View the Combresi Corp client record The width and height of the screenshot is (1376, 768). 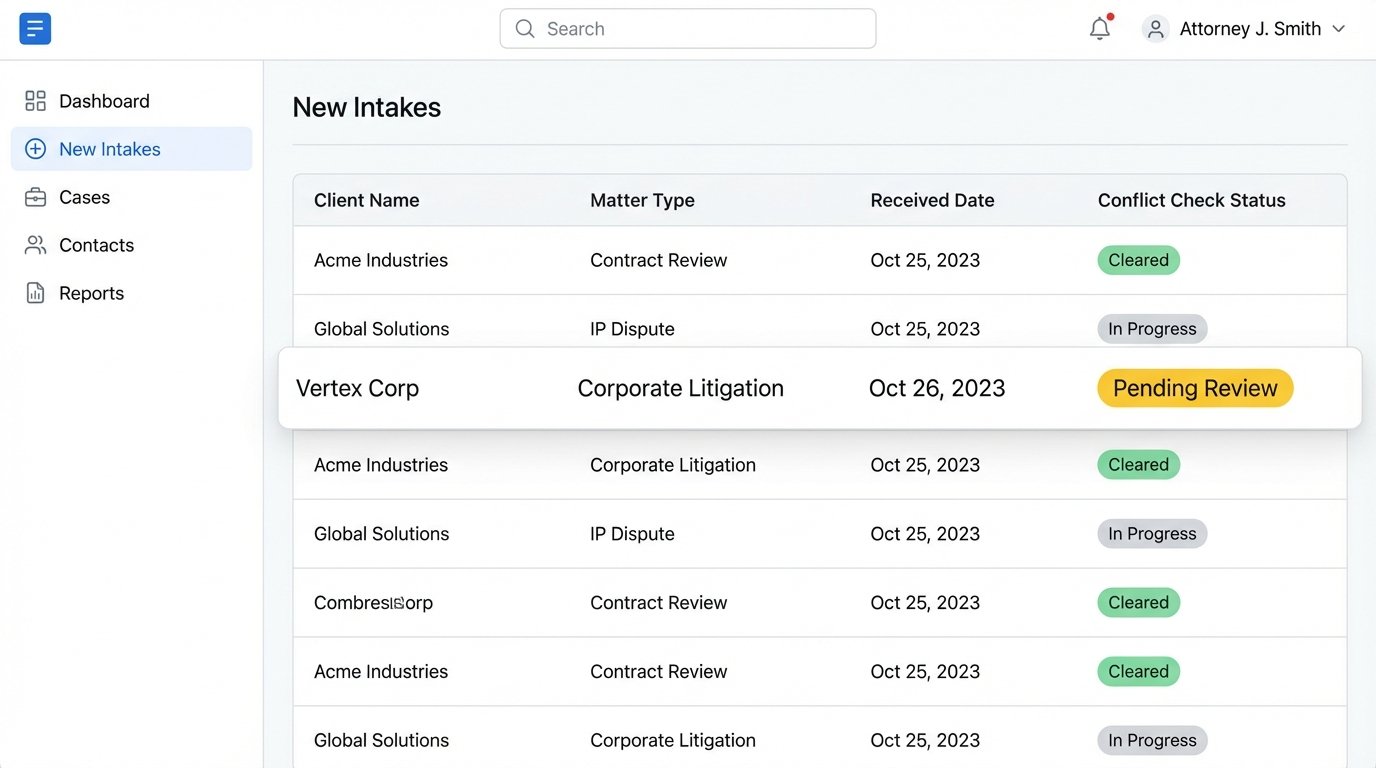pyautogui.click(x=373, y=602)
